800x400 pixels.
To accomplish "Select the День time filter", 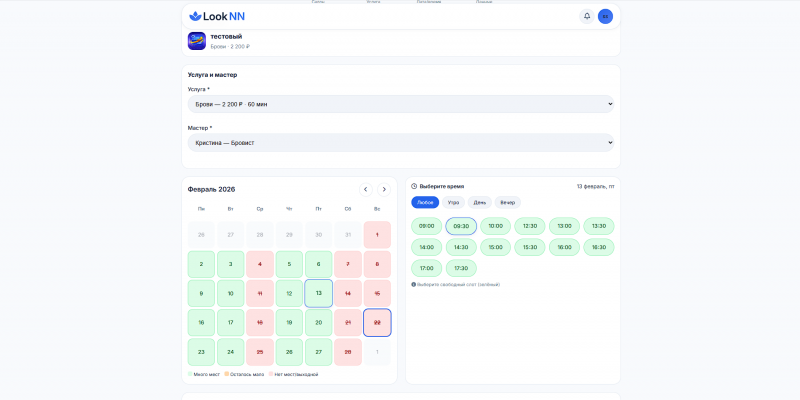I will coord(480,203).
